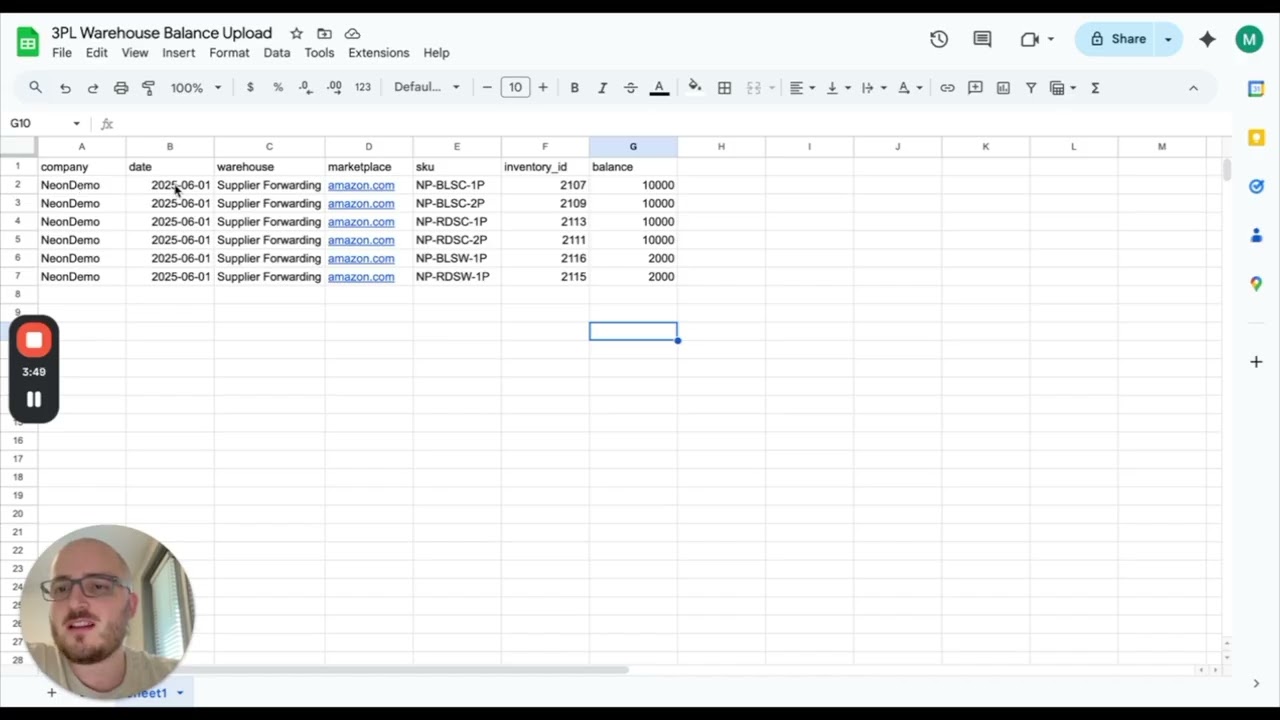The image size is (1280, 720).
Task: Collapse the toolbar menus with chevron
Action: pos(1193,88)
